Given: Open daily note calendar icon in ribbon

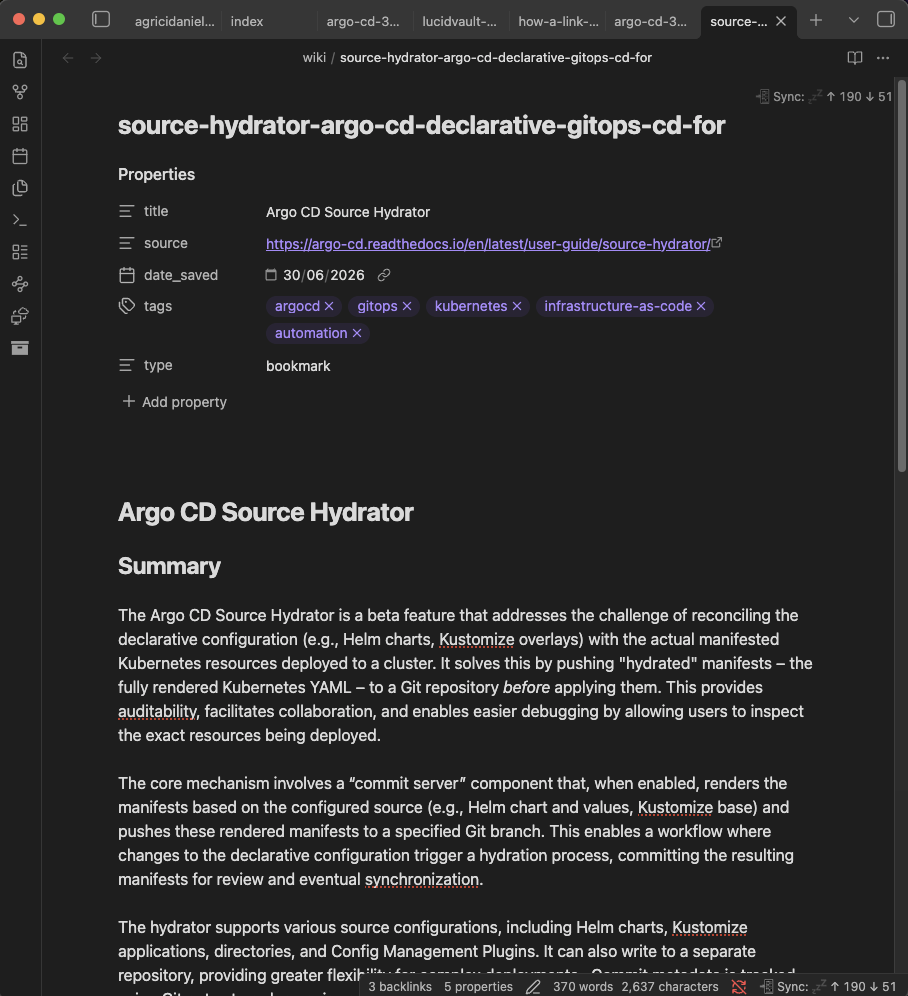Looking at the screenshot, I should tap(20, 156).
